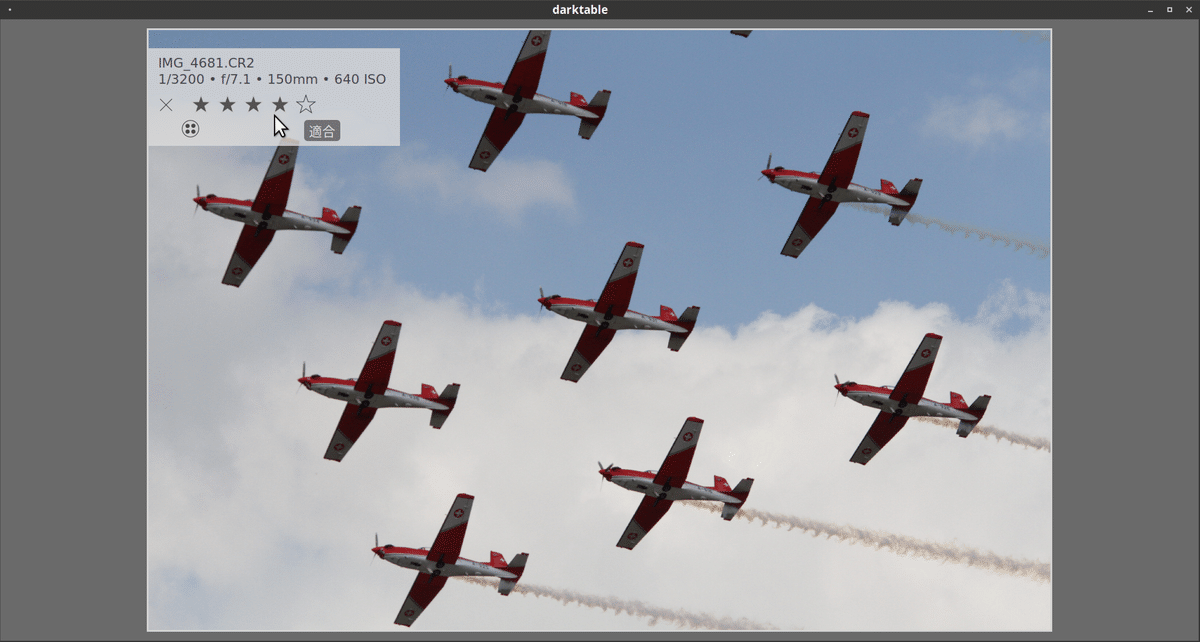Set rating to two stars
This screenshot has width=1200, height=642.
click(228, 104)
